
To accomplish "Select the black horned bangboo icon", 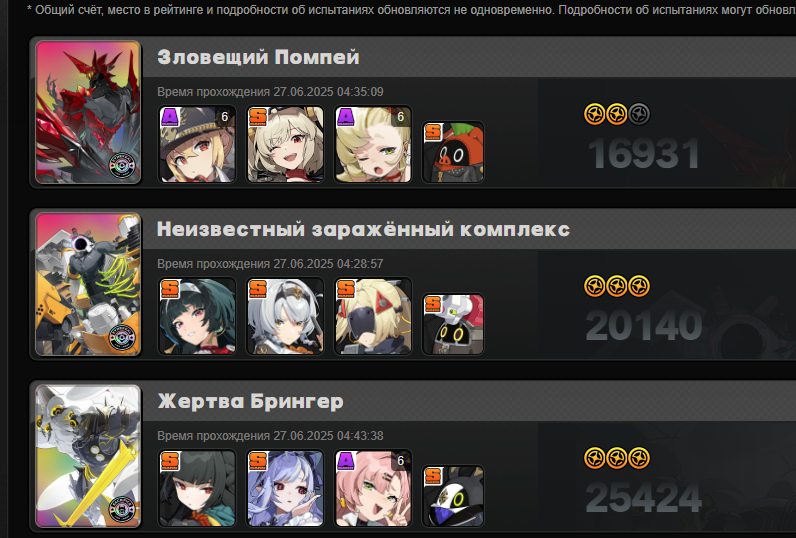I will point(453,496).
